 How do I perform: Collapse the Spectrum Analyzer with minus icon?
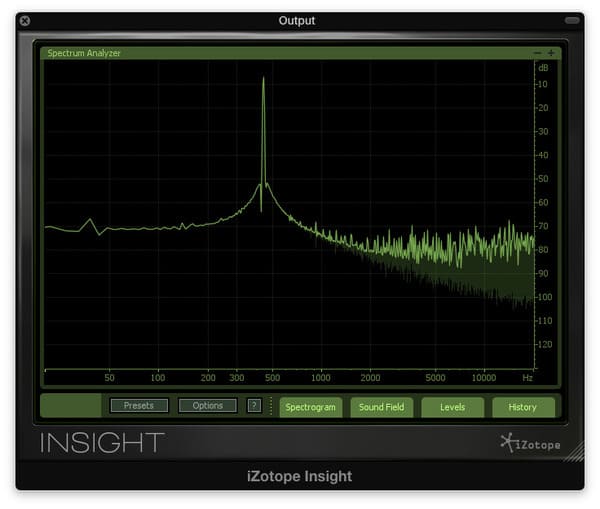(x=538, y=53)
